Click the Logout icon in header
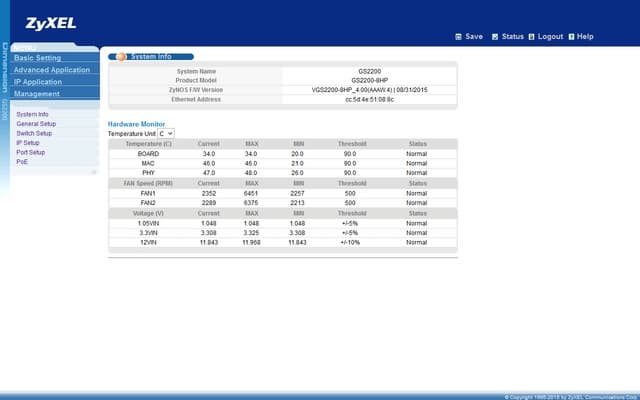This screenshot has width=640, height=400. tap(531, 37)
